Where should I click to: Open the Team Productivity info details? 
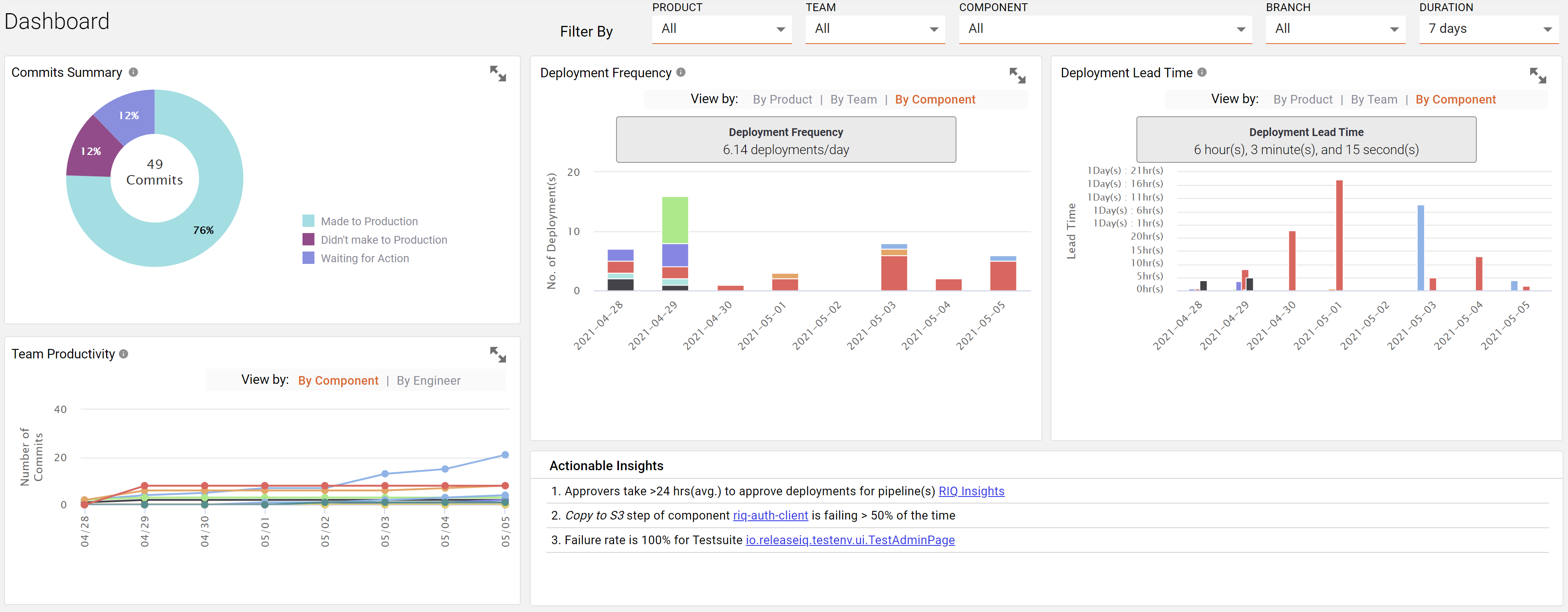(x=124, y=354)
